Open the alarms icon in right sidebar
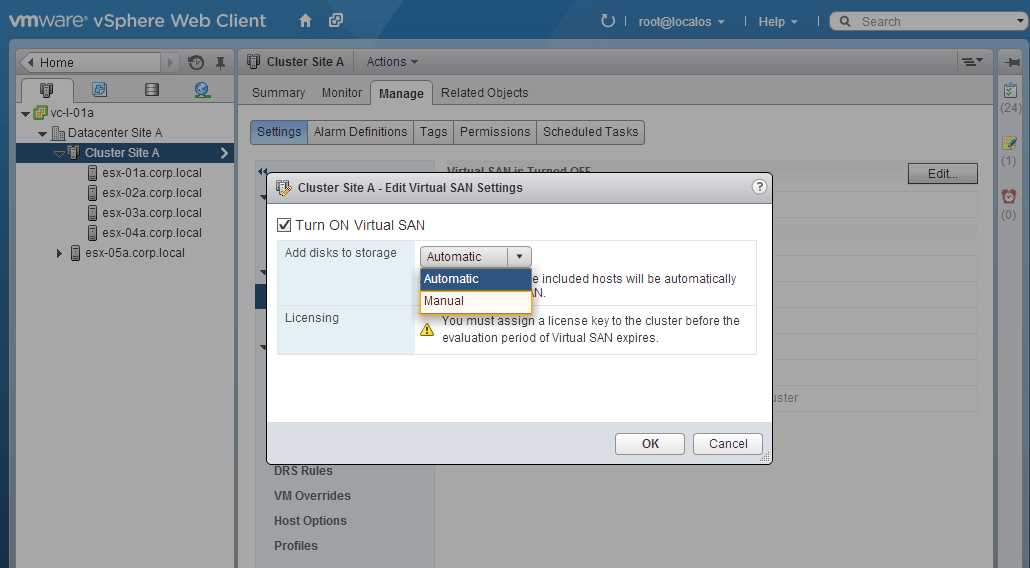 1009,196
